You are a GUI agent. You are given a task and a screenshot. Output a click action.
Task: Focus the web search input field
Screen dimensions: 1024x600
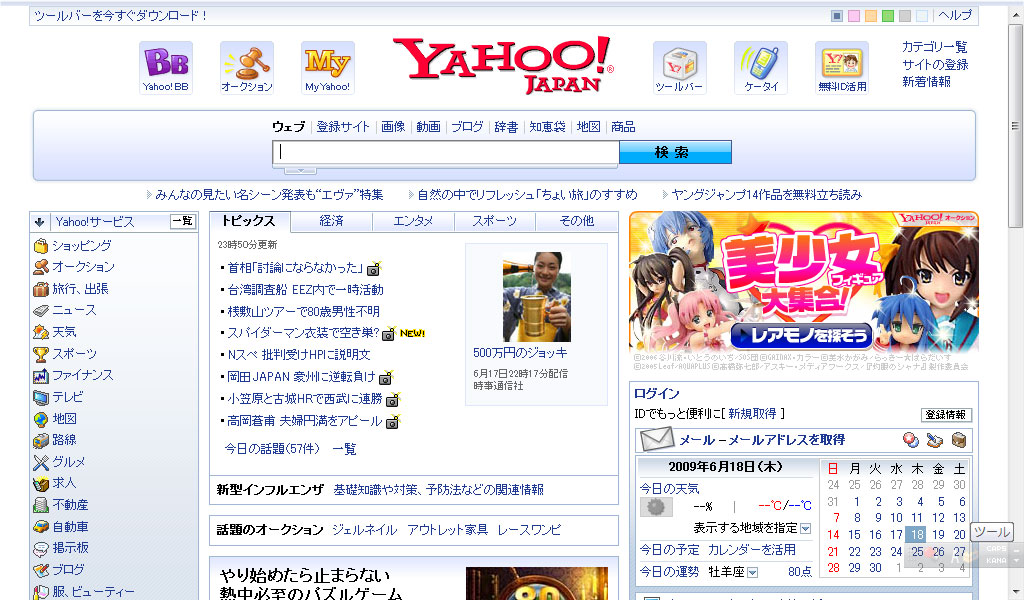click(x=445, y=152)
